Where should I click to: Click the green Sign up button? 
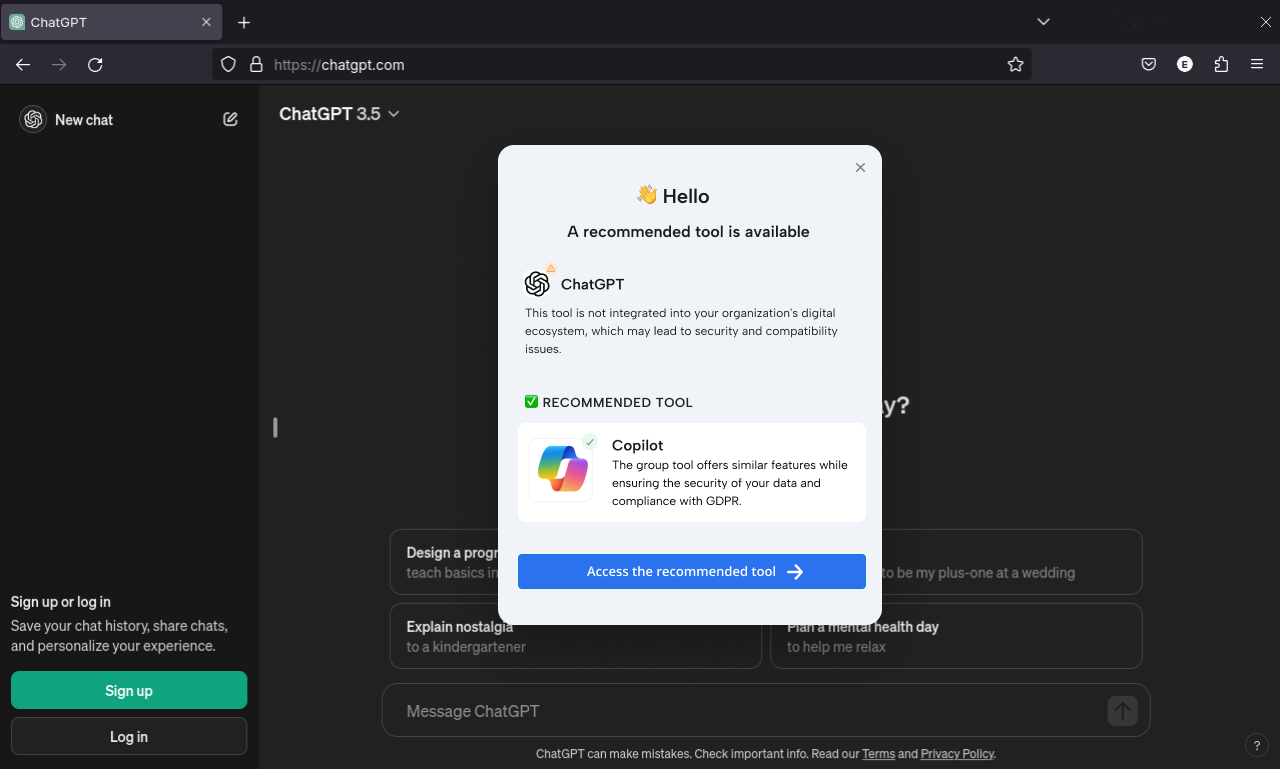click(128, 690)
